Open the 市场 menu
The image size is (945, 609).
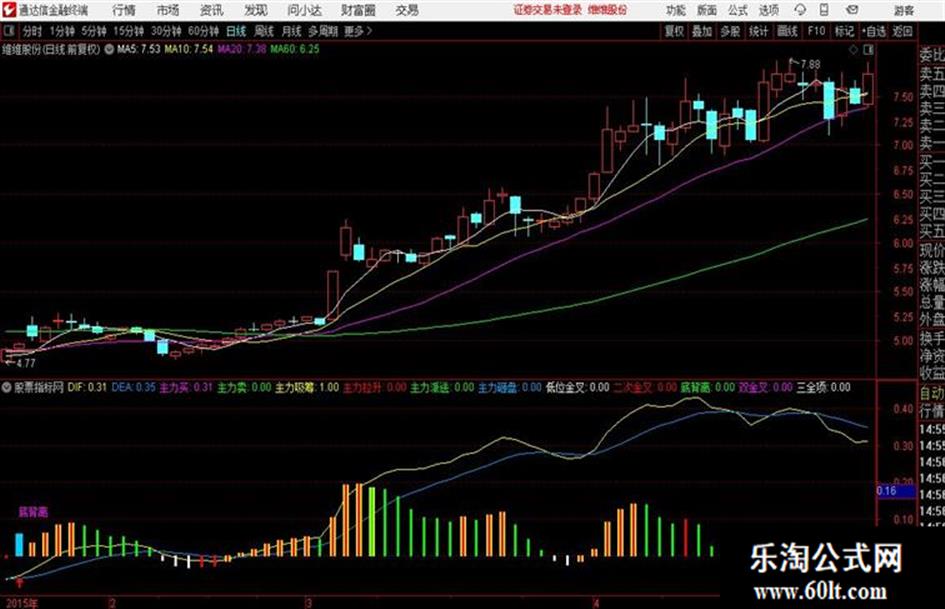168,10
